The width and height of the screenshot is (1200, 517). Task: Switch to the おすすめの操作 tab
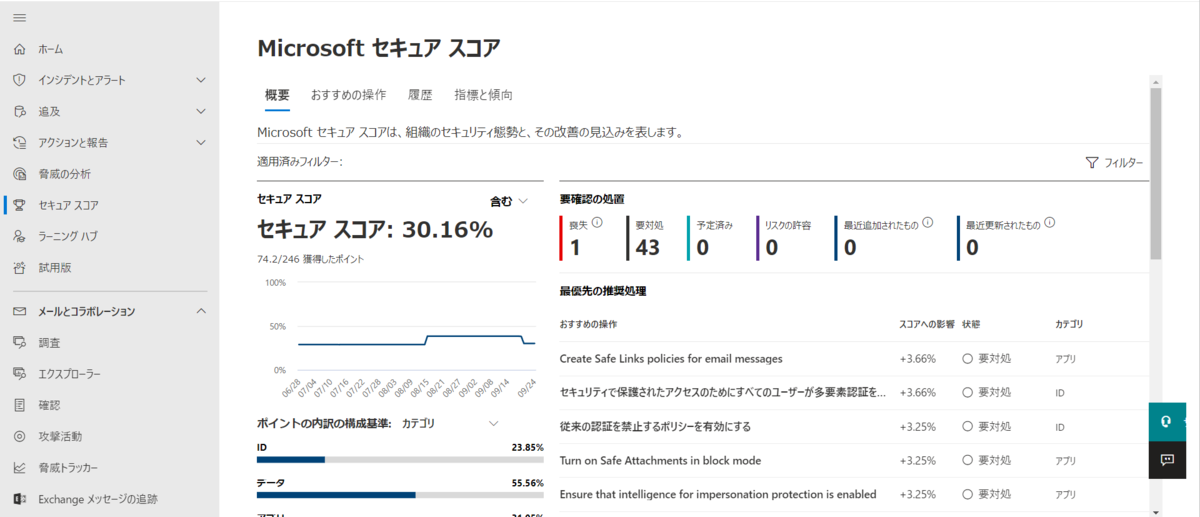pos(348,95)
